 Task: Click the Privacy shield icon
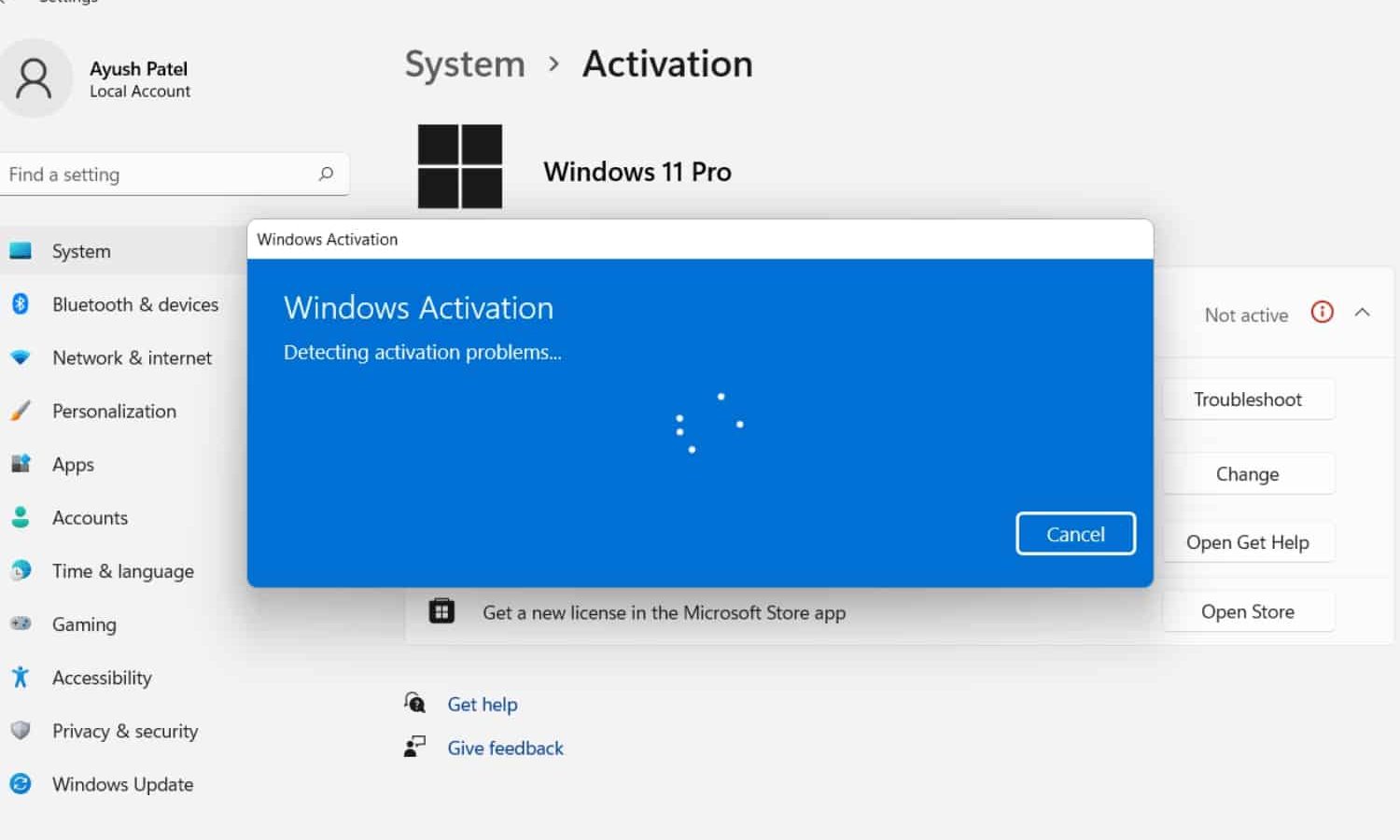pyautogui.click(x=21, y=730)
